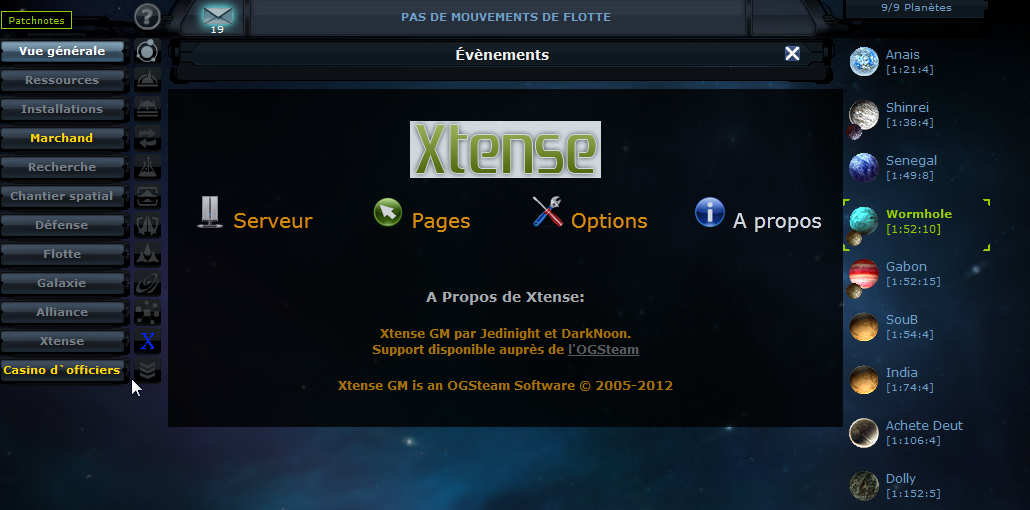
Task: Click the icon next to Flotte
Action: point(148,255)
